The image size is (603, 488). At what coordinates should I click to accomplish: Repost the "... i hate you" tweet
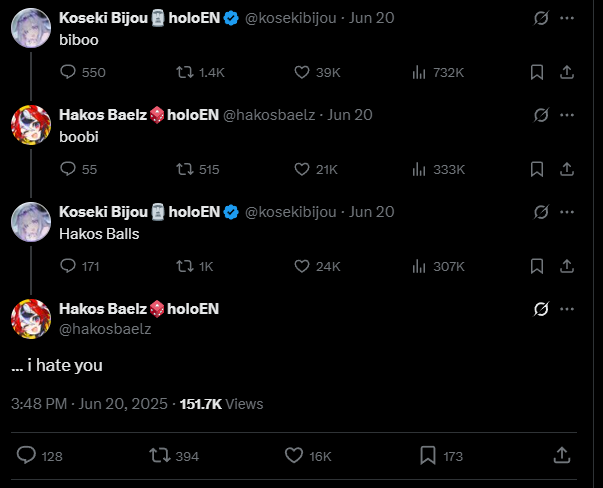159,455
